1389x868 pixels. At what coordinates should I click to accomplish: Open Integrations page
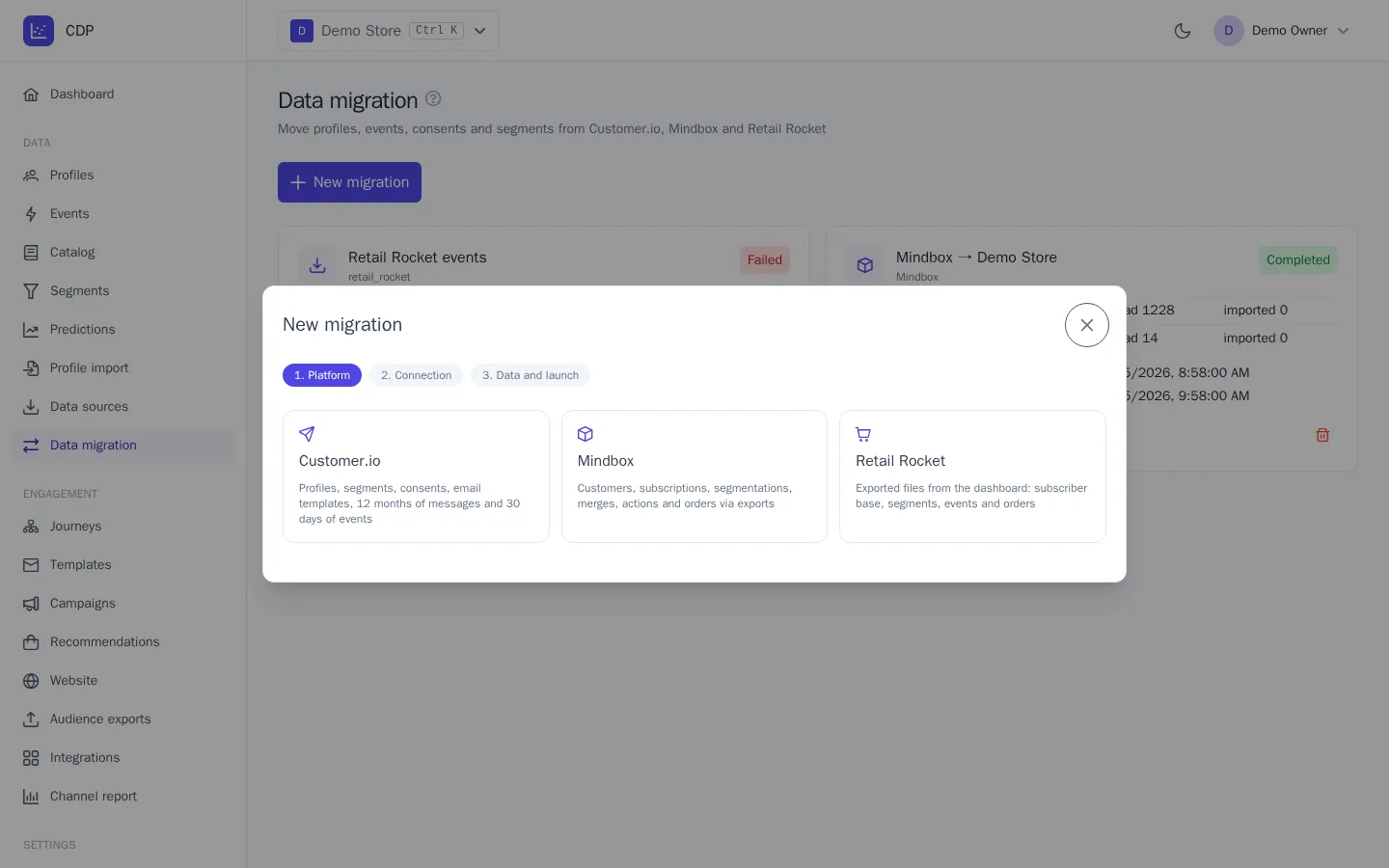(123, 758)
